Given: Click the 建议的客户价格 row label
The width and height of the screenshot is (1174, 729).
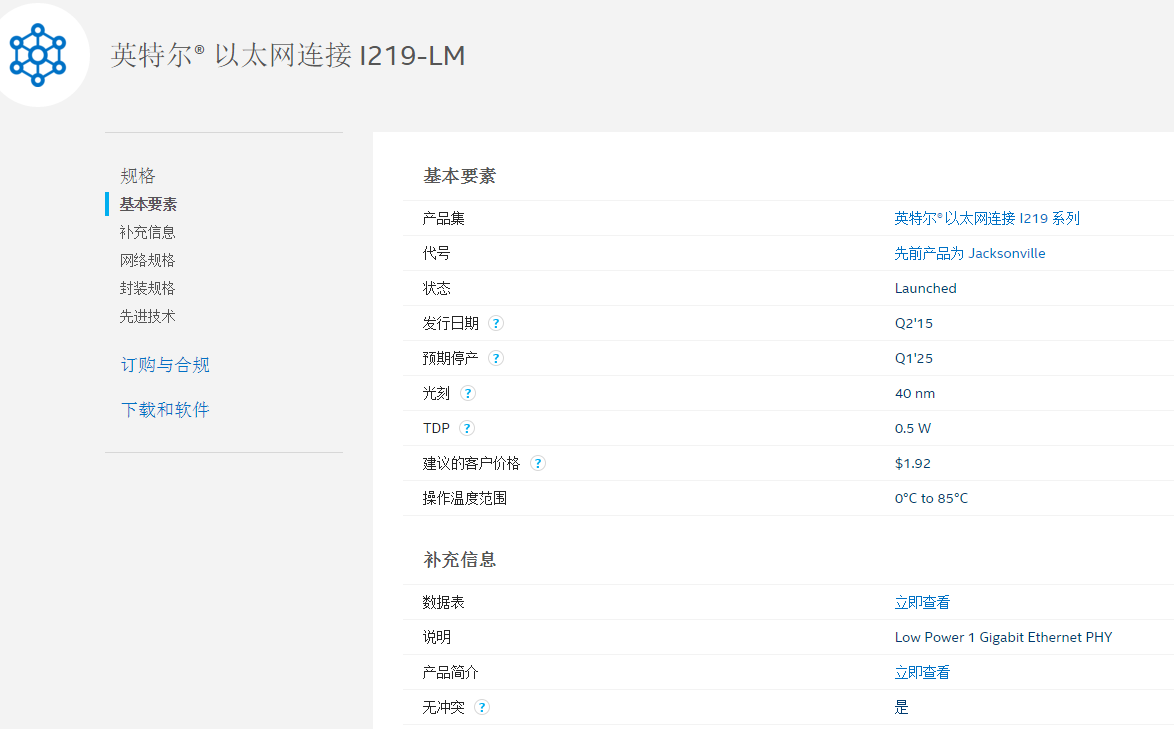Looking at the screenshot, I should tap(471, 463).
